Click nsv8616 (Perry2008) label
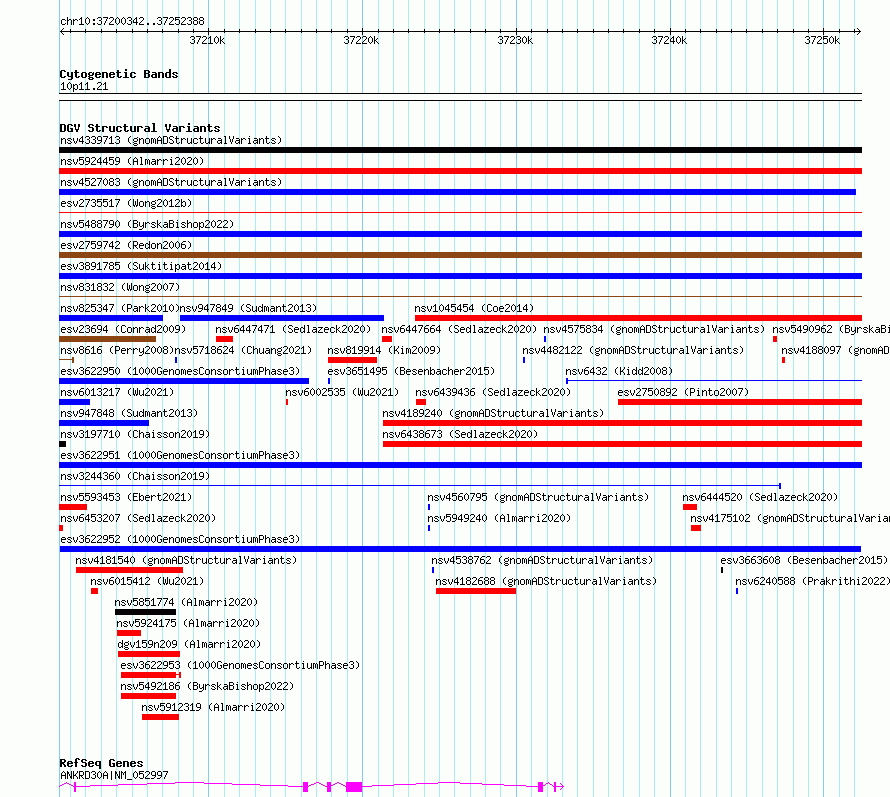890x797 pixels. click(x=117, y=350)
